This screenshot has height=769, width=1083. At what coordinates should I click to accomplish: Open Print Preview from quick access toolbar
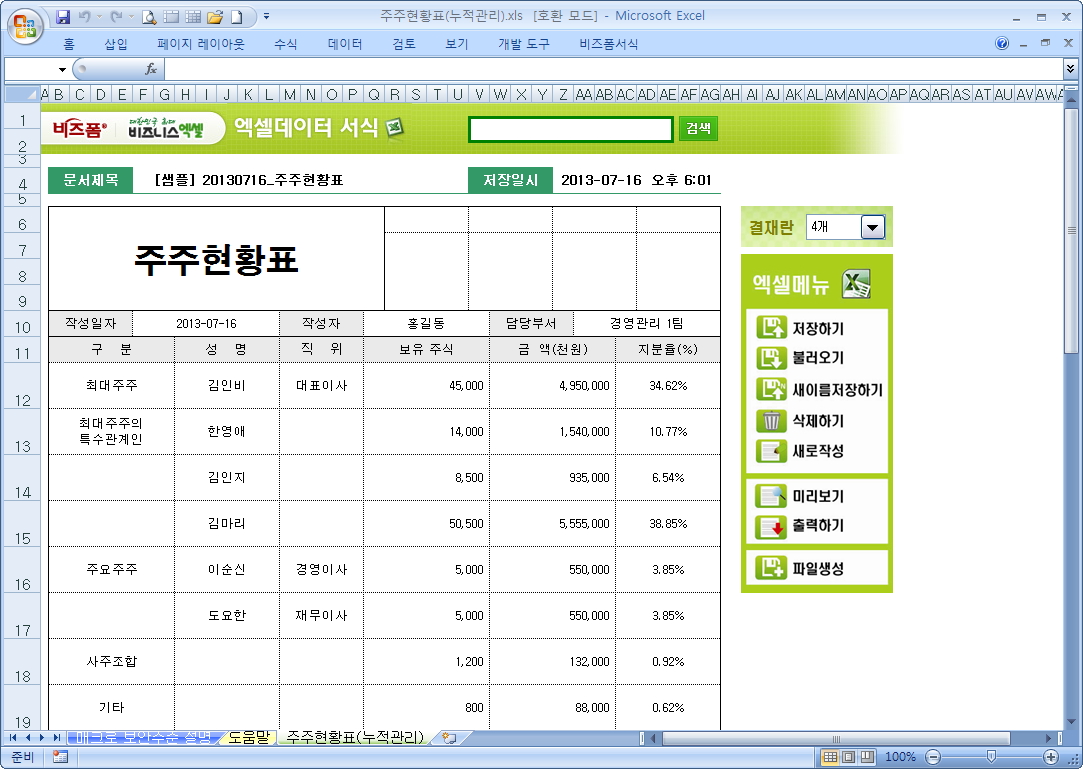coord(149,17)
